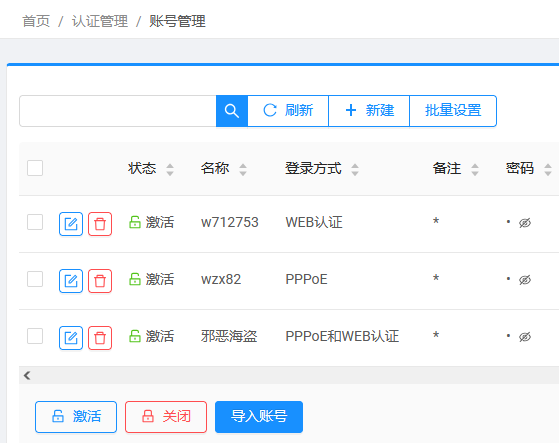Delete the wzx82 account
Viewport: 559px width, 443px height.
coord(100,281)
